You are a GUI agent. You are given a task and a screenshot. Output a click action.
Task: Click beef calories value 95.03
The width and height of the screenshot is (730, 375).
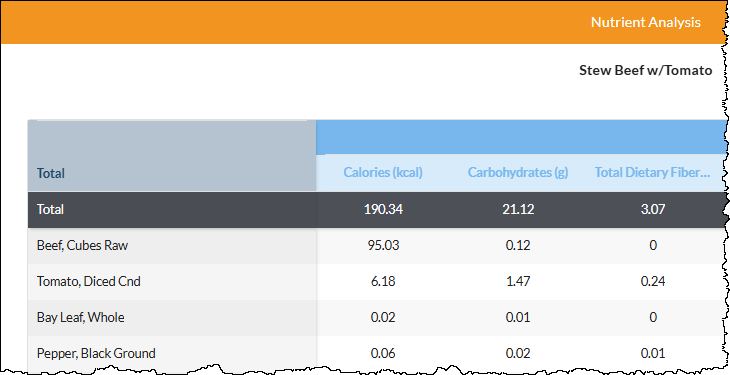pyautogui.click(x=383, y=245)
